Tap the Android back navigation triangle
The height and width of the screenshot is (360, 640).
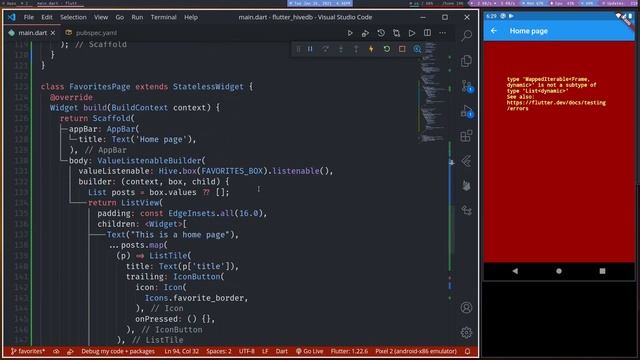coord(515,271)
